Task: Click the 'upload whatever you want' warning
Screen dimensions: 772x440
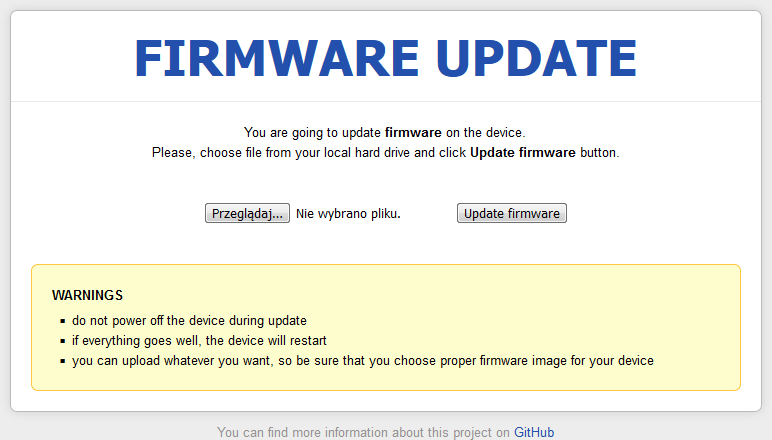Action: 362,360
